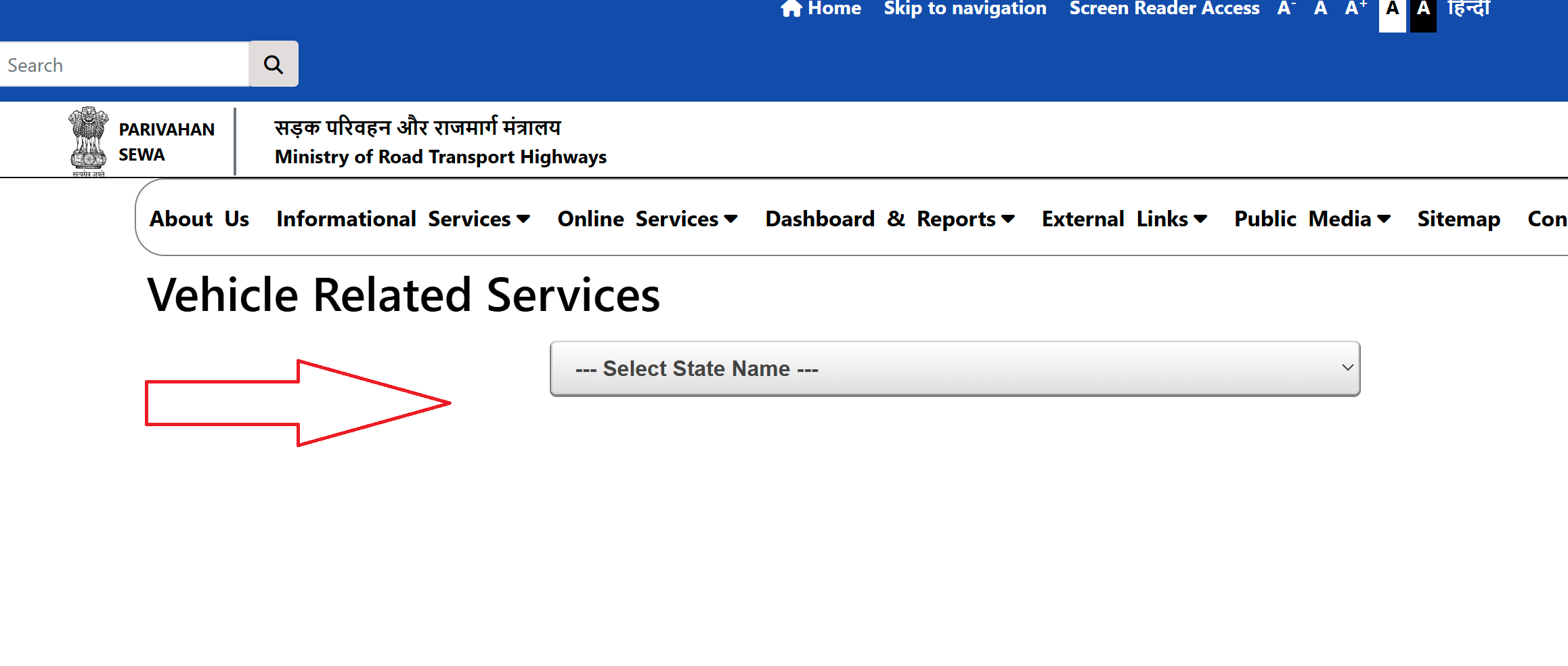This screenshot has width=1568, height=666.
Task: Click the A- decrease font size icon
Action: tap(1285, 9)
